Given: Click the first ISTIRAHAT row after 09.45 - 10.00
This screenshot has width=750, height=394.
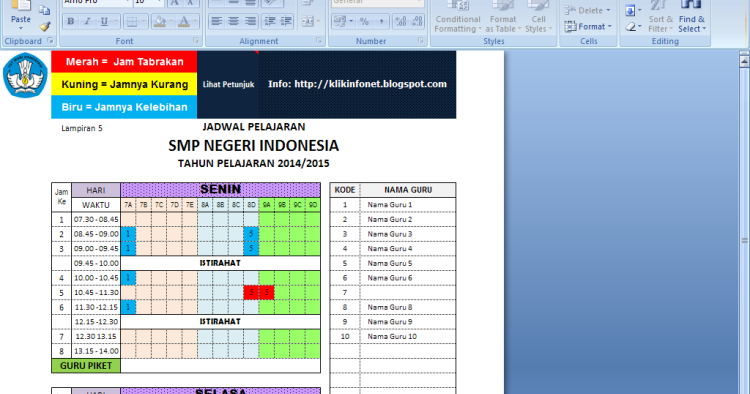Looking at the screenshot, I should click(x=221, y=263).
